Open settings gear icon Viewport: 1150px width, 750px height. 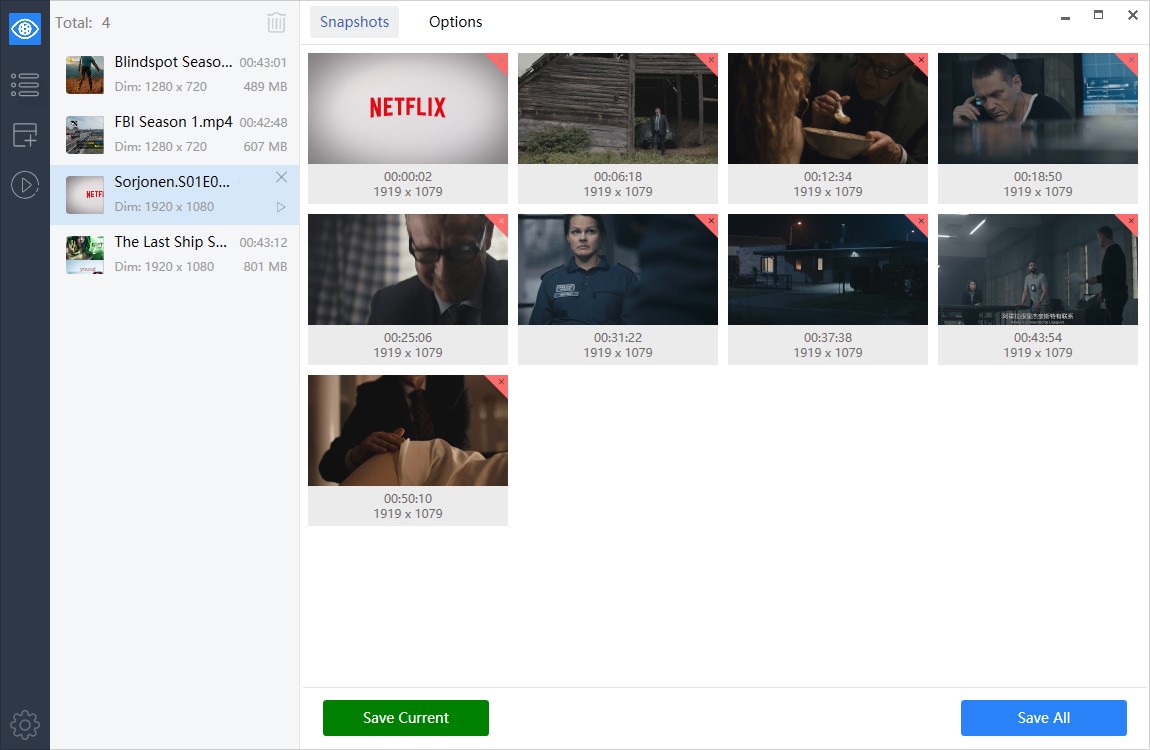(25, 724)
